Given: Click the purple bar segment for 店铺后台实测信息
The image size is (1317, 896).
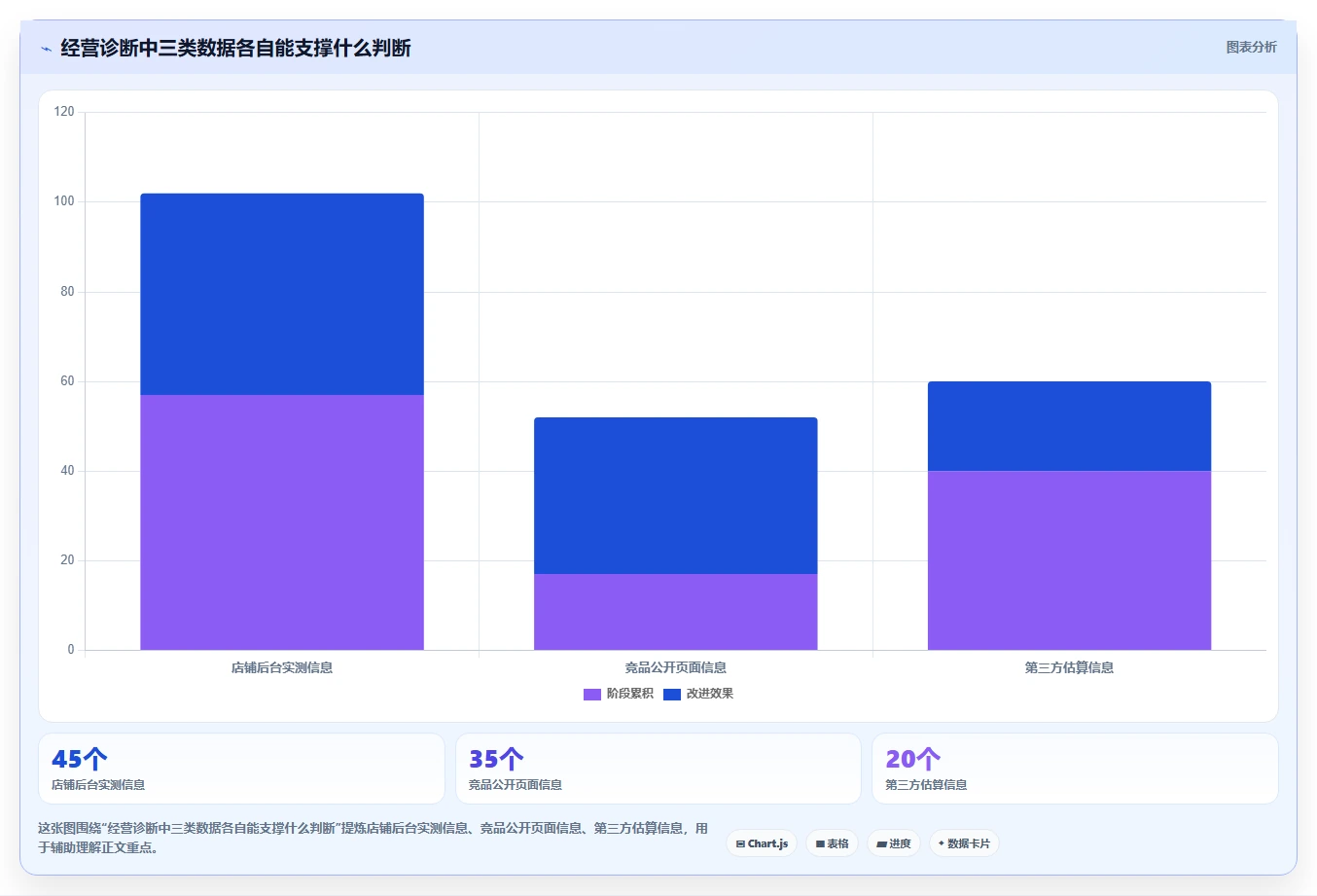Looking at the screenshot, I should click(x=282, y=522).
